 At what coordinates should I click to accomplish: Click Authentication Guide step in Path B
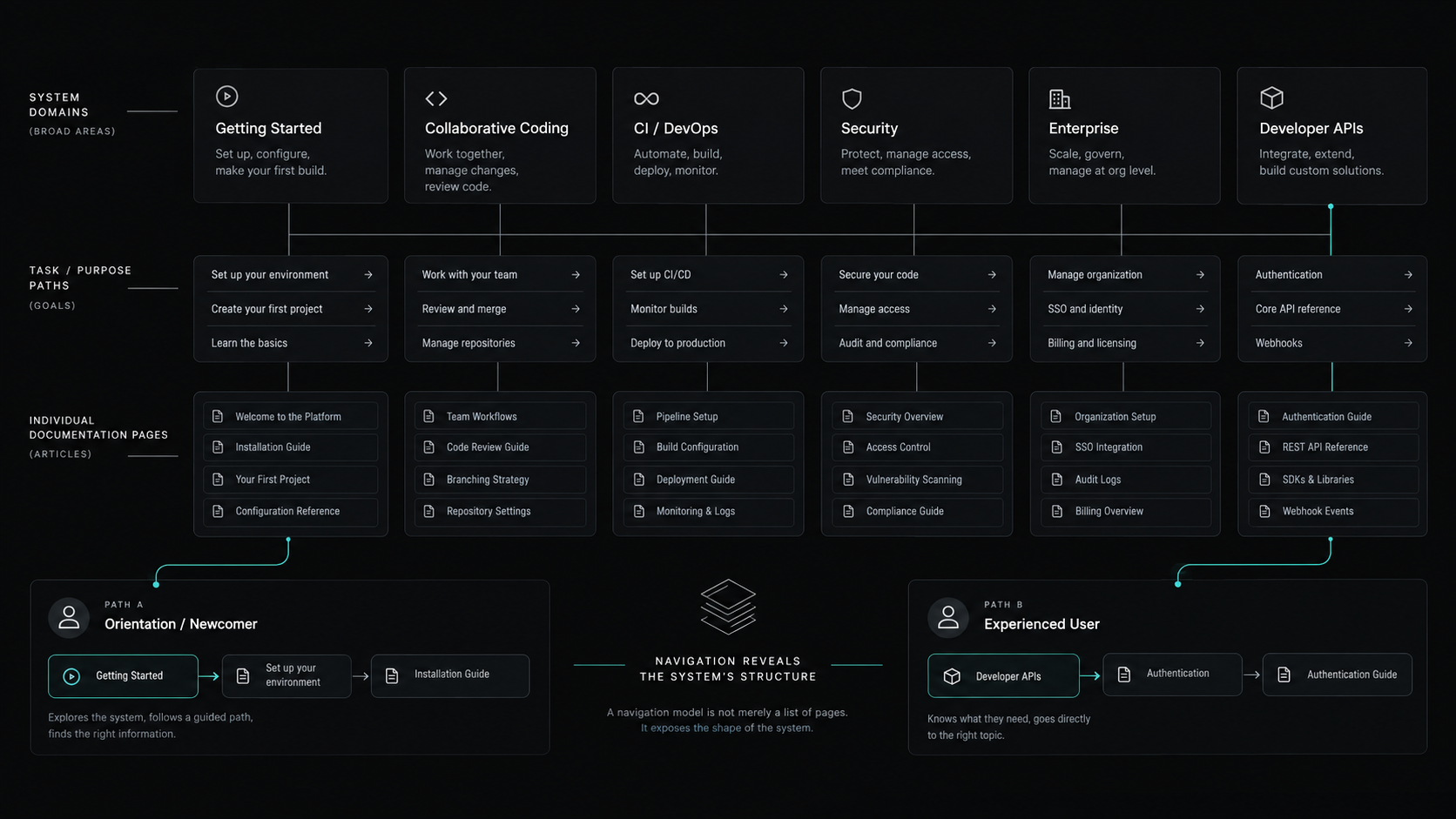click(x=1338, y=675)
